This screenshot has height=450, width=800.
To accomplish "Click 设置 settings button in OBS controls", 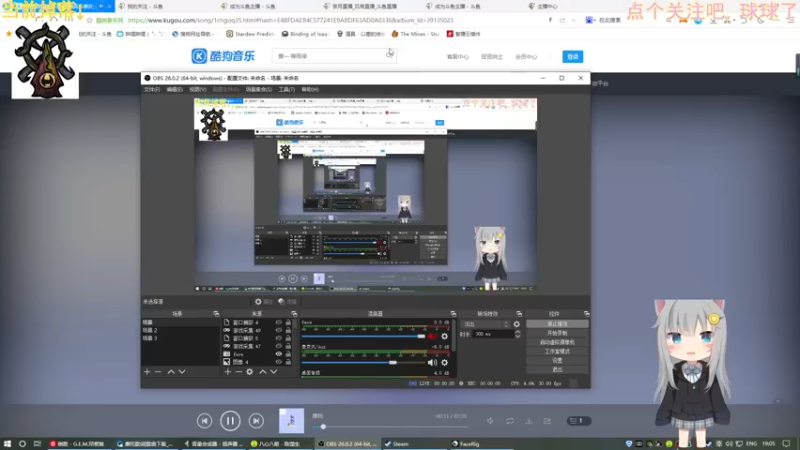I will [x=557, y=361].
